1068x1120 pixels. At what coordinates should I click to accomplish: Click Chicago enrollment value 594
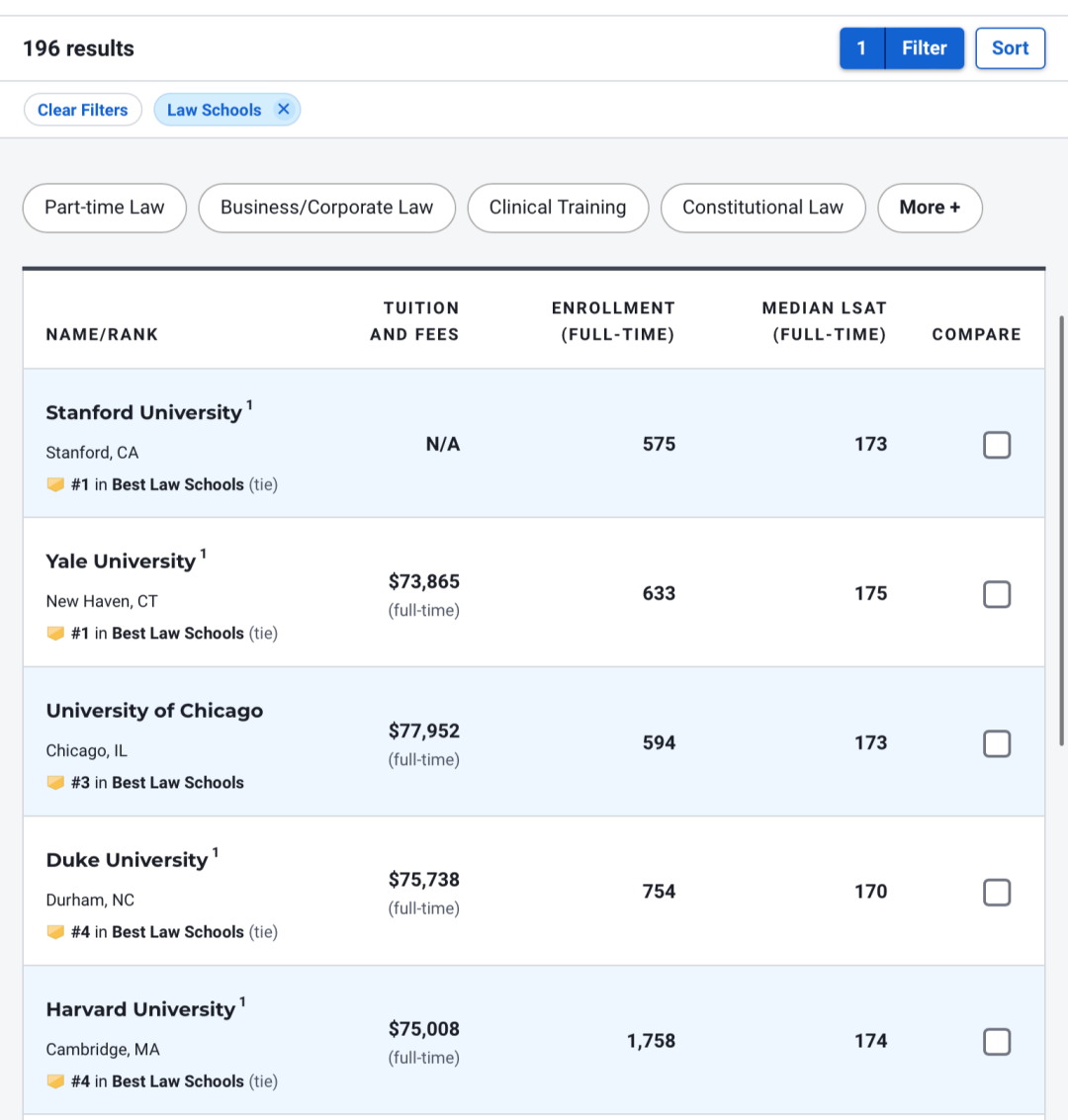(x=659, y=742)
